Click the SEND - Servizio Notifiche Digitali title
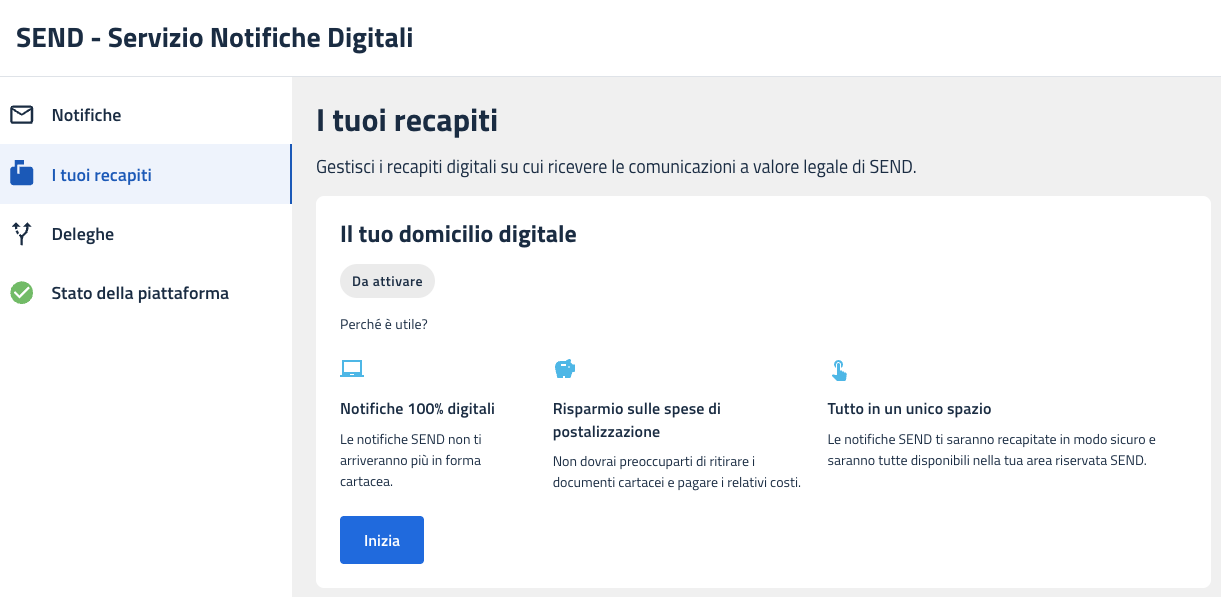This screenshot has height=597, width=1221. (x=214, y=38)
